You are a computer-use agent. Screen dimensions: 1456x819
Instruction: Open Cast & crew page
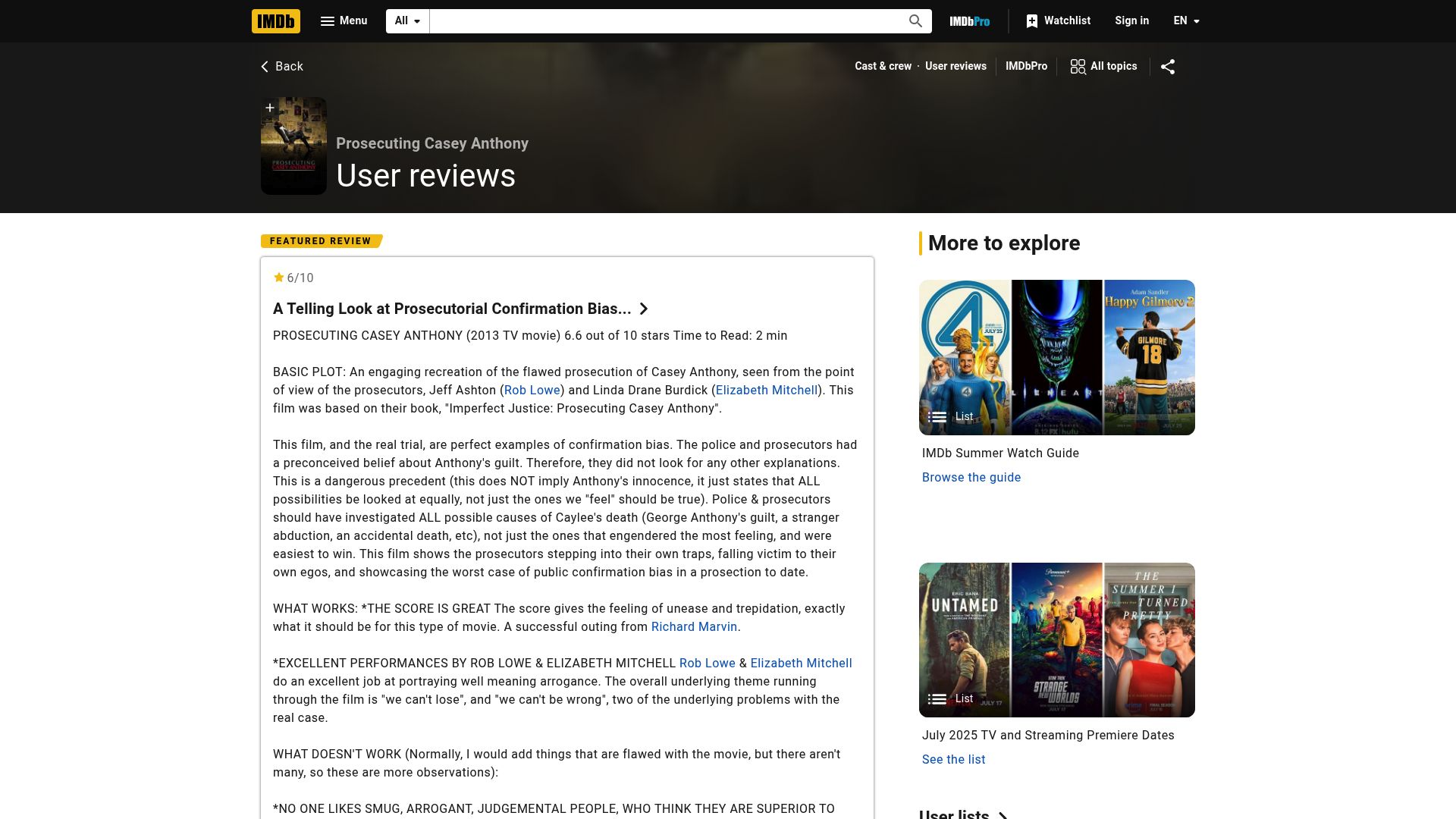883,66
